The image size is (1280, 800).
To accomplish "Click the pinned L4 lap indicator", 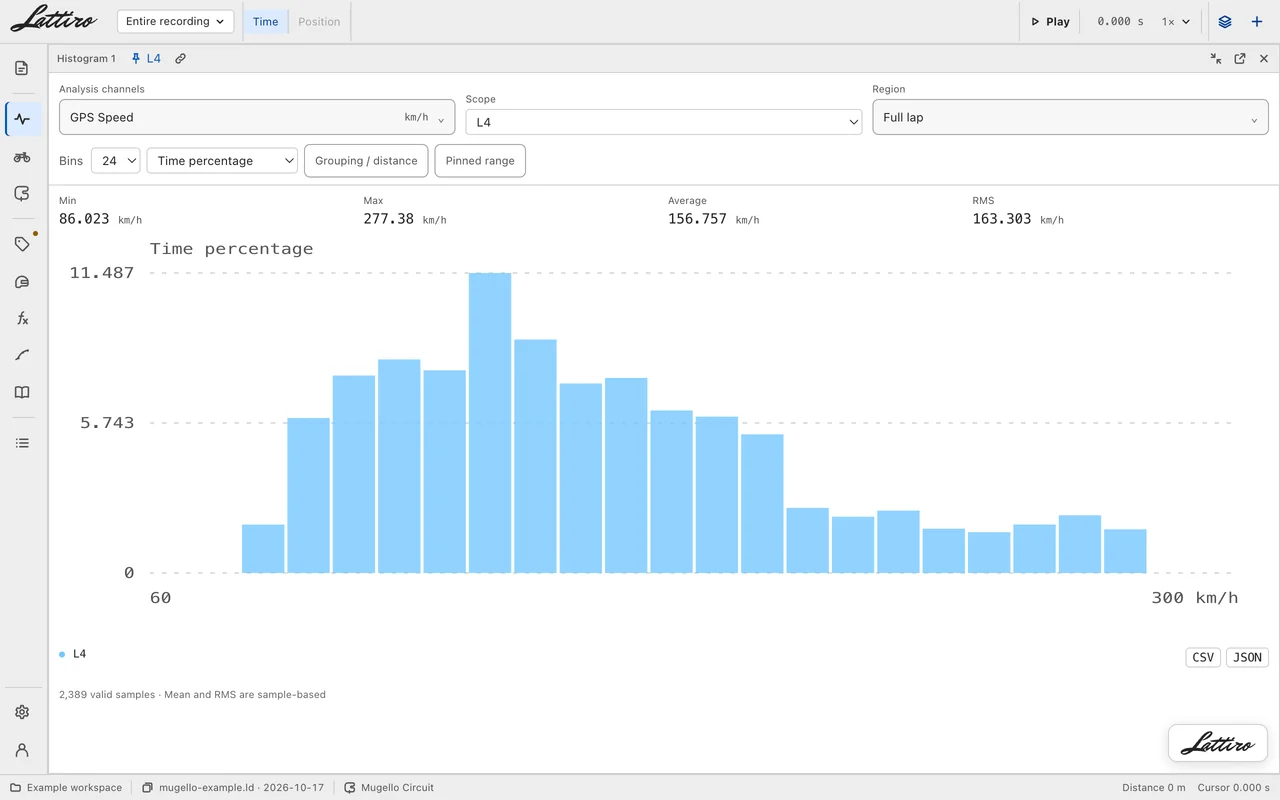I will pos(146,59).
